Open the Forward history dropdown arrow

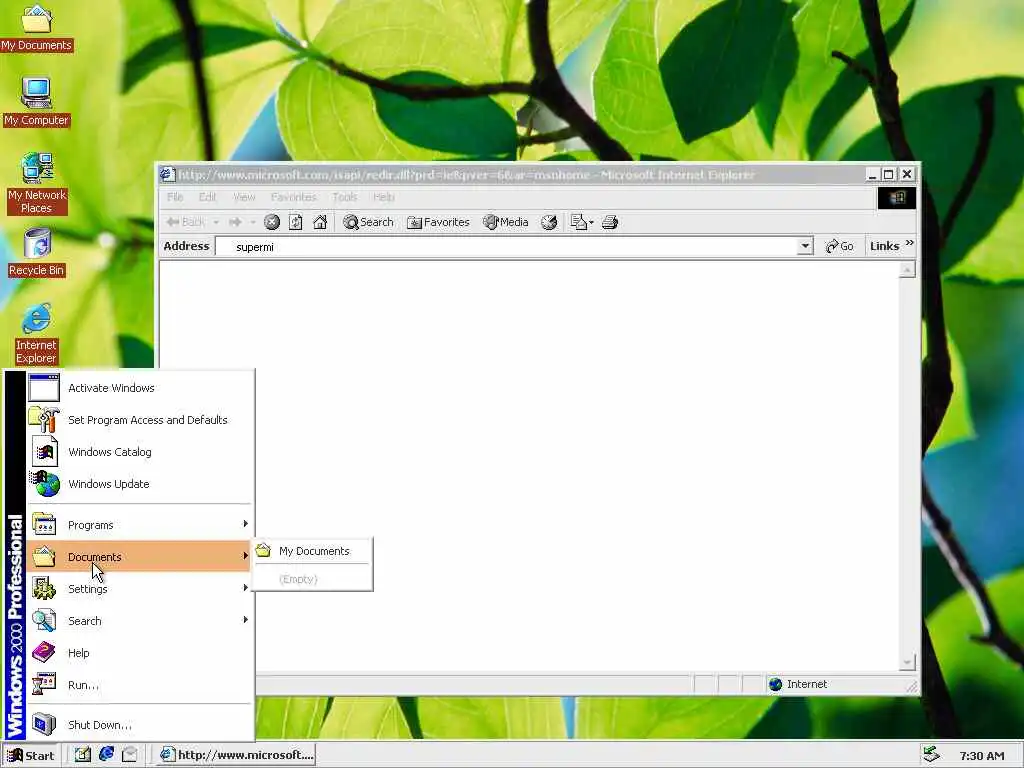pyautogui.click(x=253, y=222)
